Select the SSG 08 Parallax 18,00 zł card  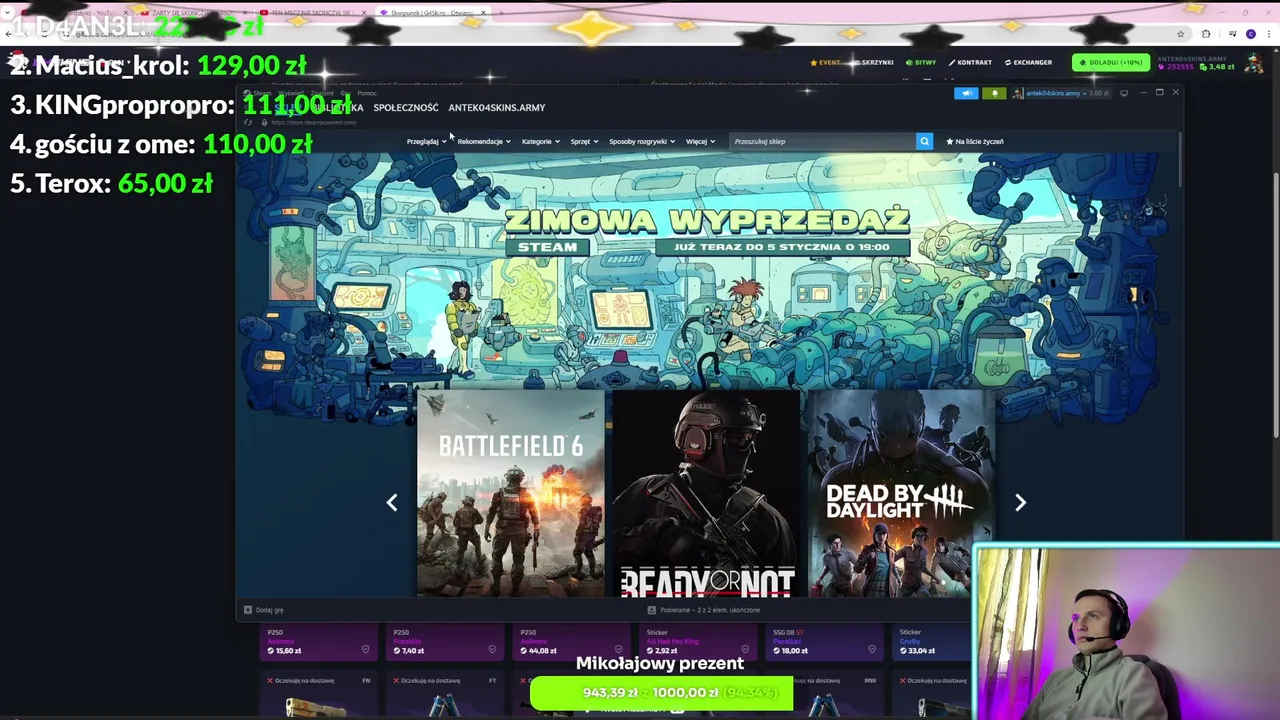pyautogui.click(x=826, y=641)
